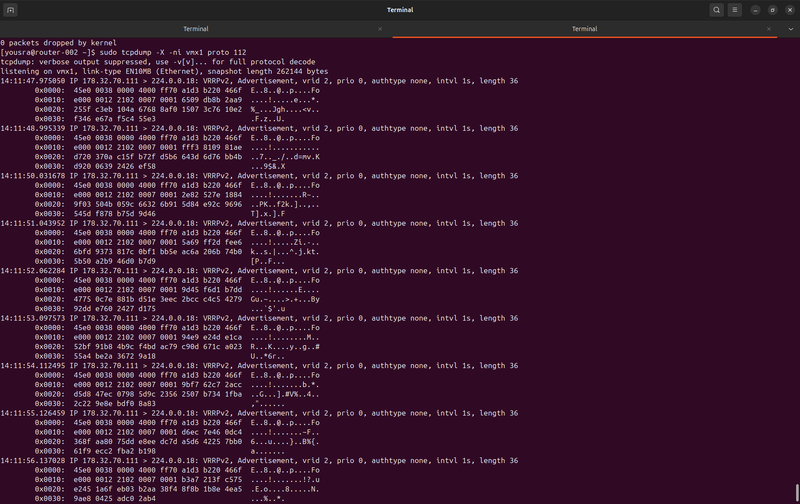800x504 pixels.
Task: Open the hamburger main menu
Action: click(735, 10)
